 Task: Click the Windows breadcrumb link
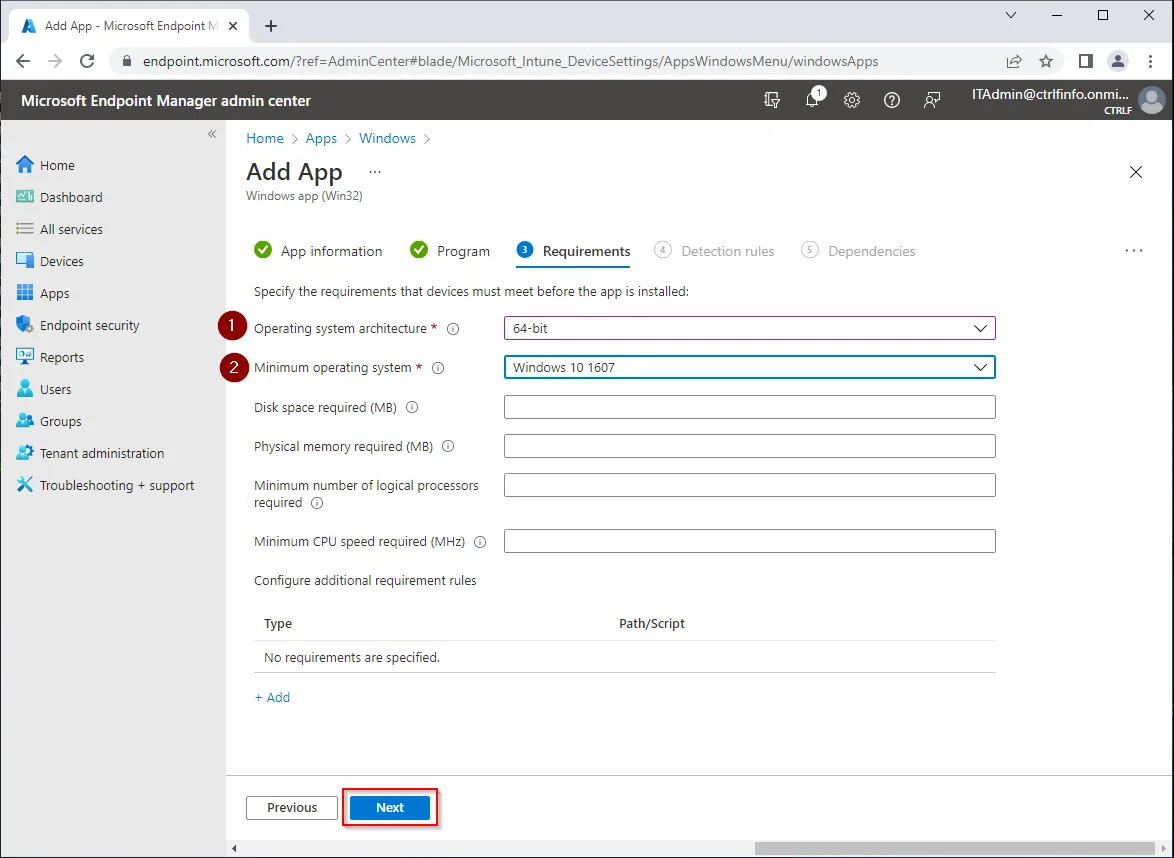point(387,139)
